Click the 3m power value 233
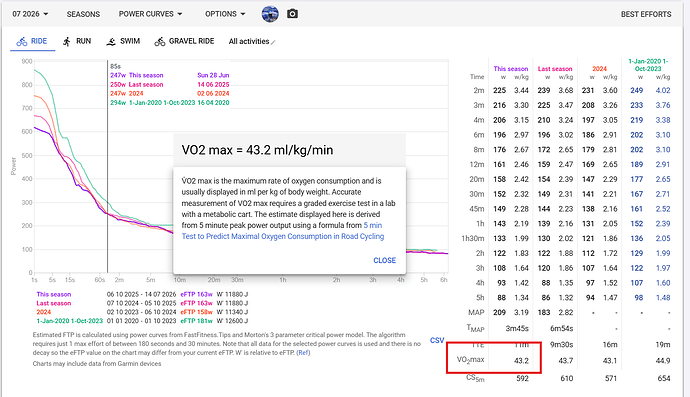This screenshot has width=690, height=397. point(636,105)
